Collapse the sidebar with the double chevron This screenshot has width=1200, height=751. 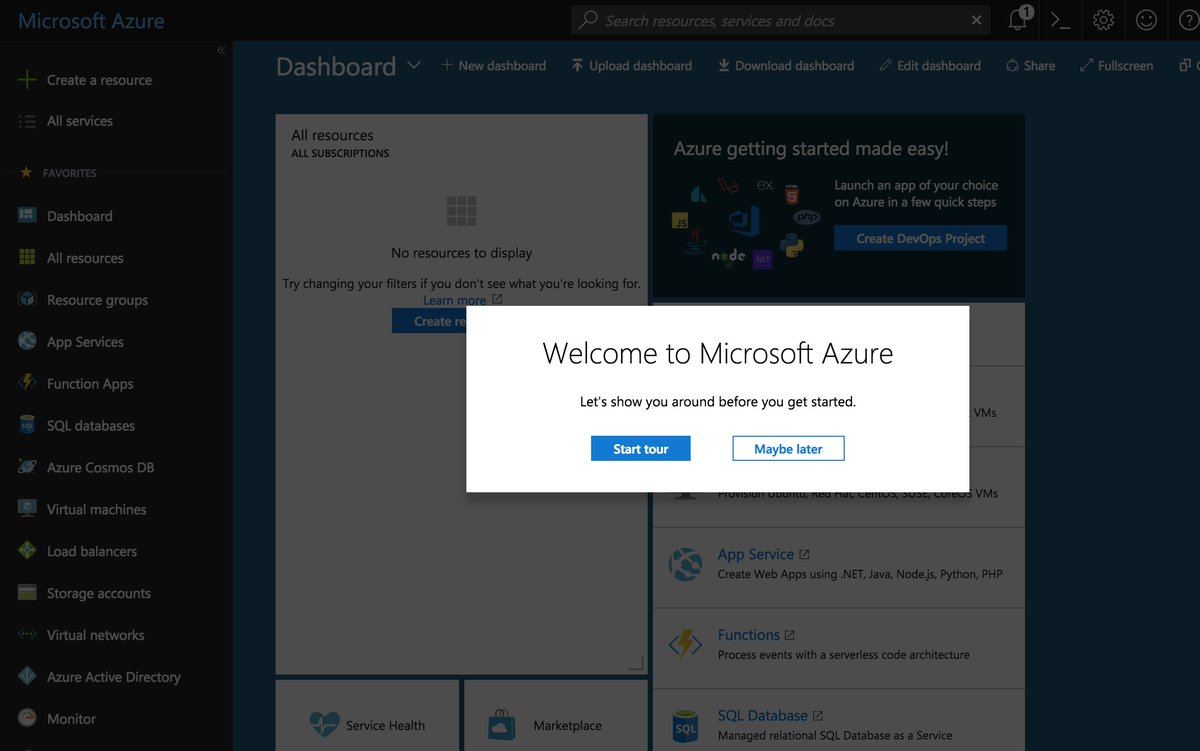click(x=221, y=50)
